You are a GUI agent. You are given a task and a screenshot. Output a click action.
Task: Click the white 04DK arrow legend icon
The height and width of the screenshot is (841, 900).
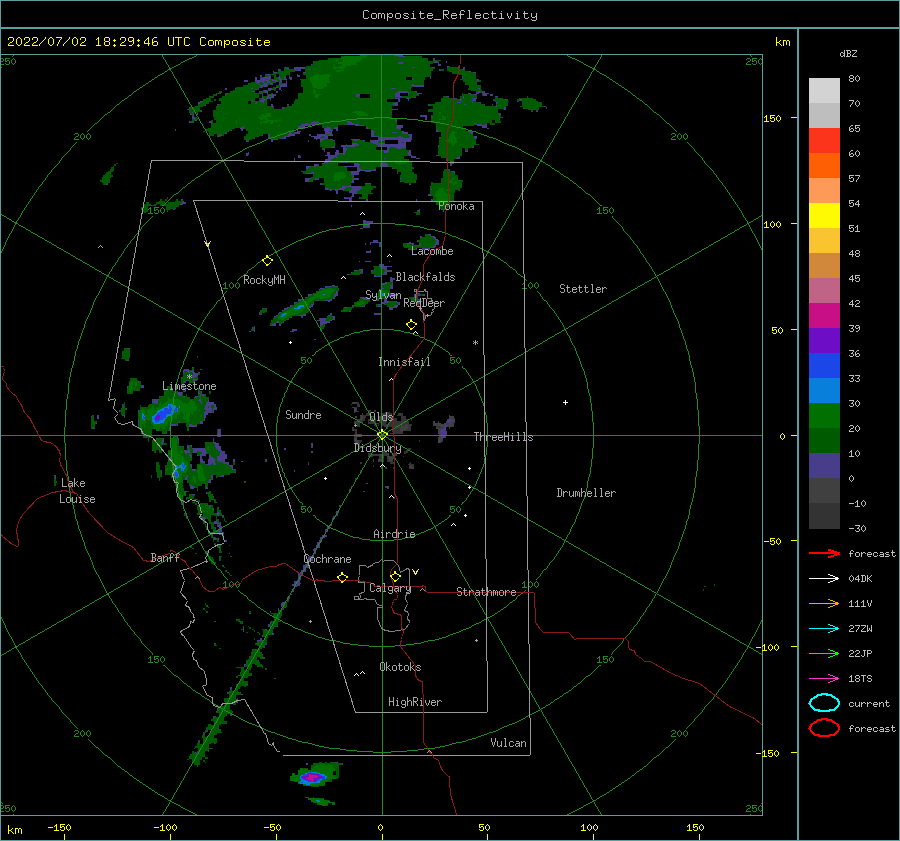coord(824,578)
